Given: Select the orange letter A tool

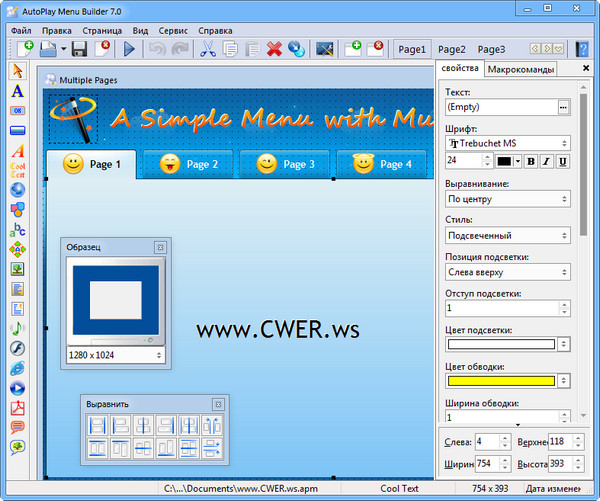Looking at the screenshot, I should pyautogui.click(x=18, y=150).
